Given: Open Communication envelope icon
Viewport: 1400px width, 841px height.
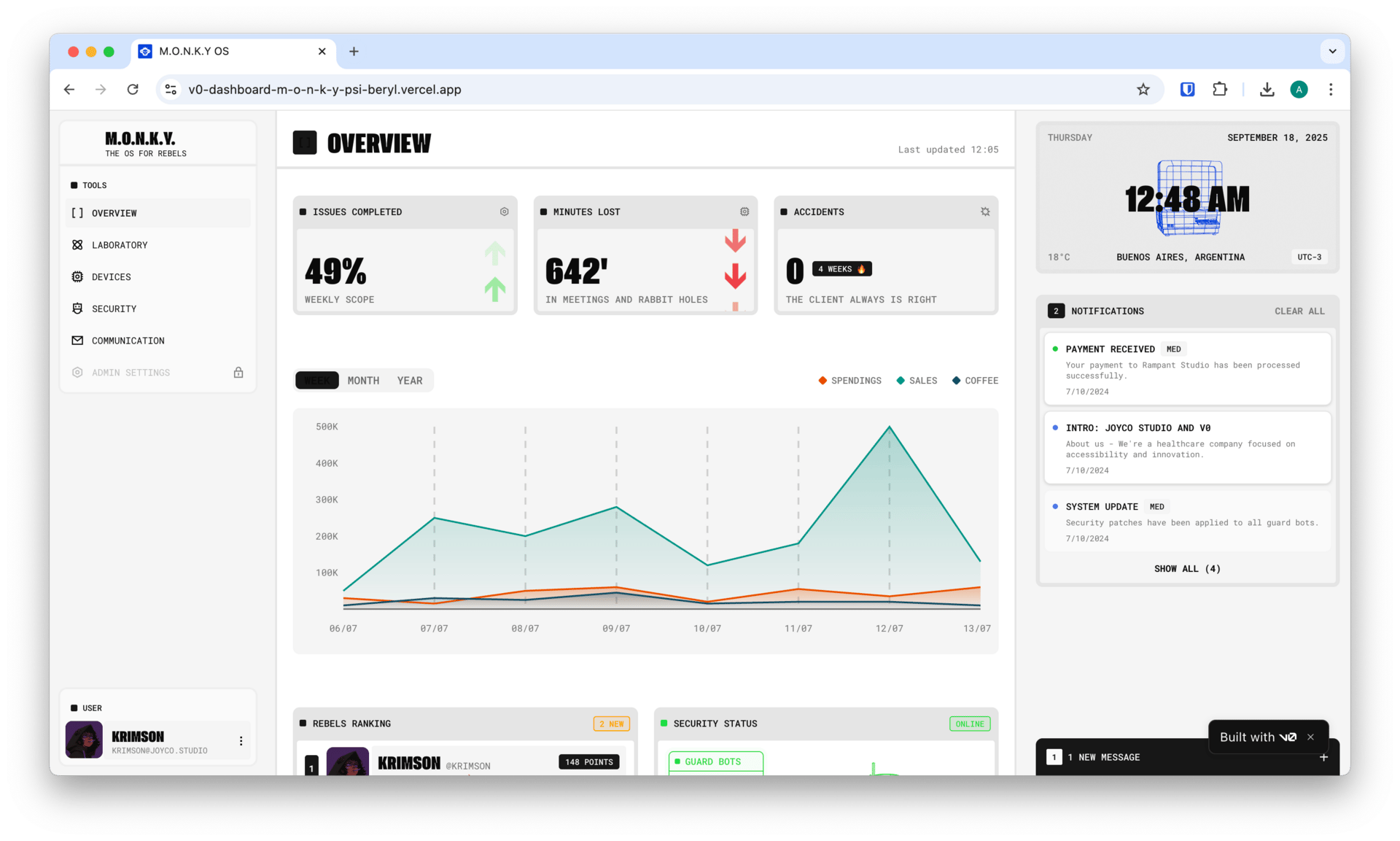Looking at the screenshot, I should pos(77,341).
